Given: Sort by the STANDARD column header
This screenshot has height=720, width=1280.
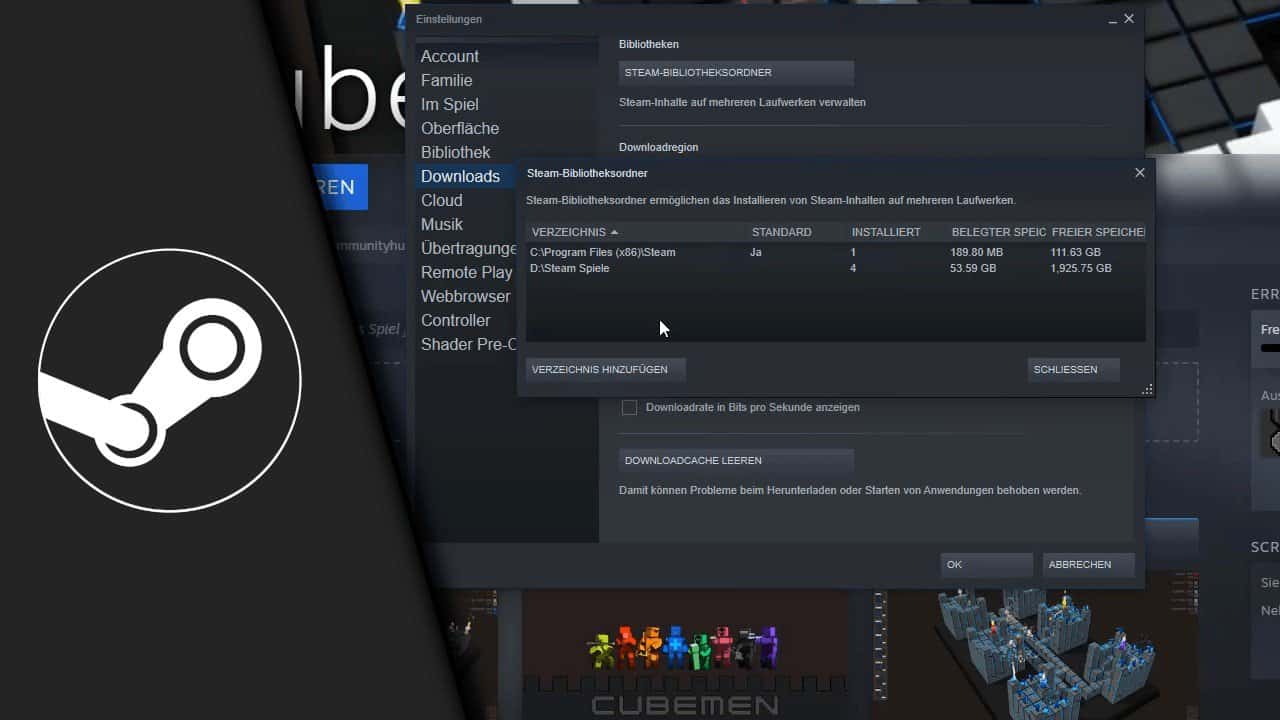Looking at the screenshot, I should tap(782, 232).
